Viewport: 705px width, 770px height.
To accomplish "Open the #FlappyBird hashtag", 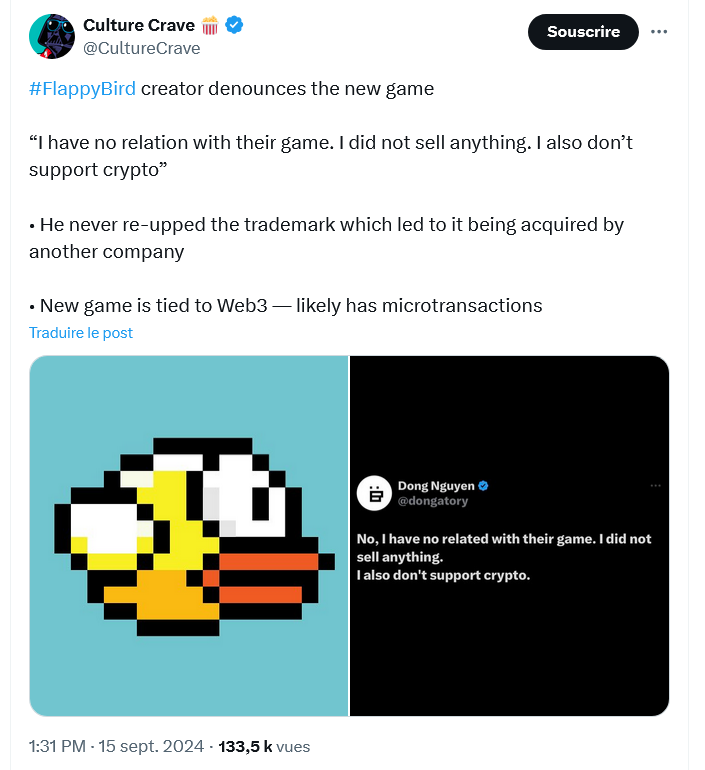I will pyautogui.click(x=82, y=88).
